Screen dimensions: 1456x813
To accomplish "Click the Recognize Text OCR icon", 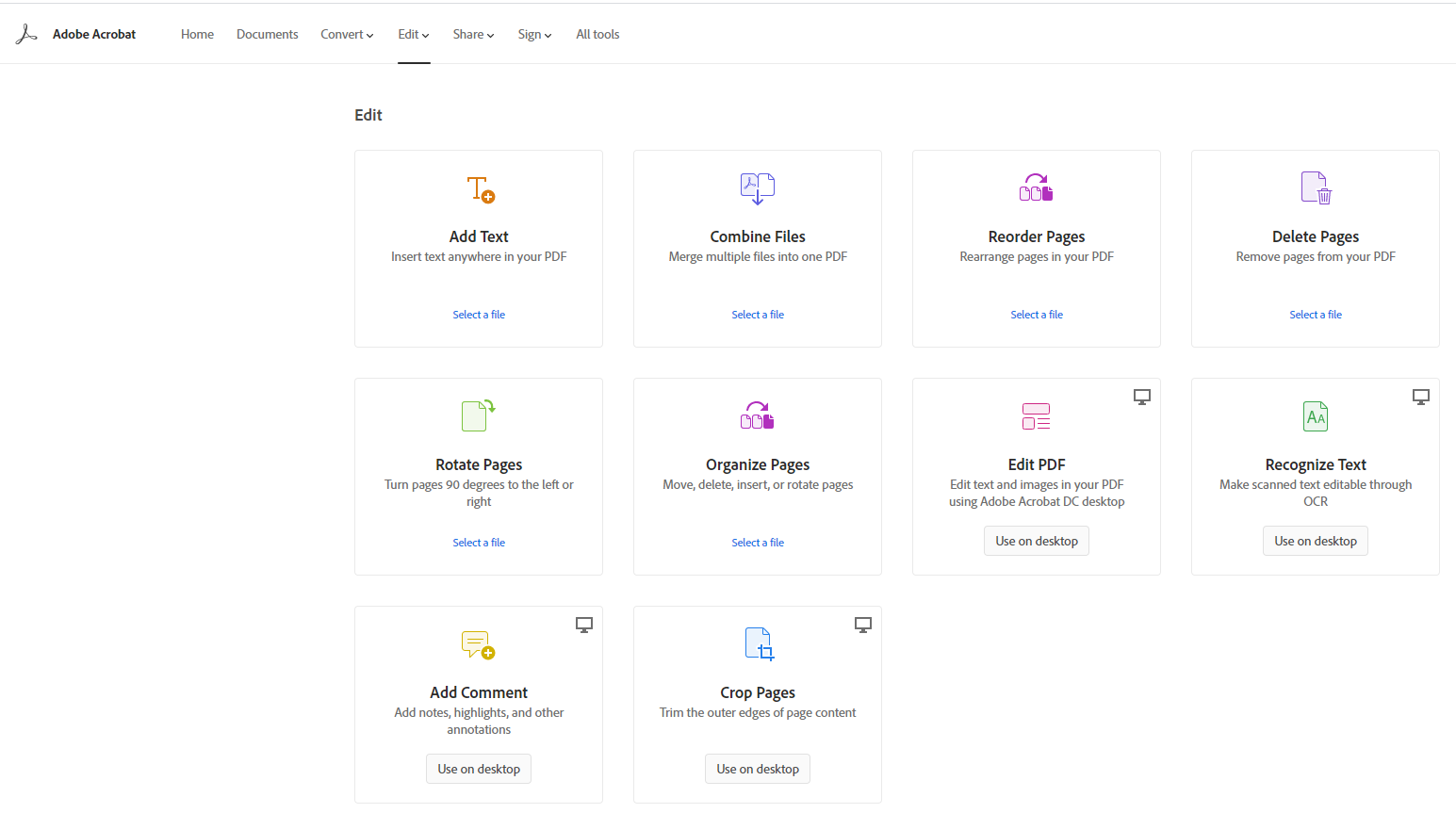I will pyautogui.click(x=1316, y=416).
